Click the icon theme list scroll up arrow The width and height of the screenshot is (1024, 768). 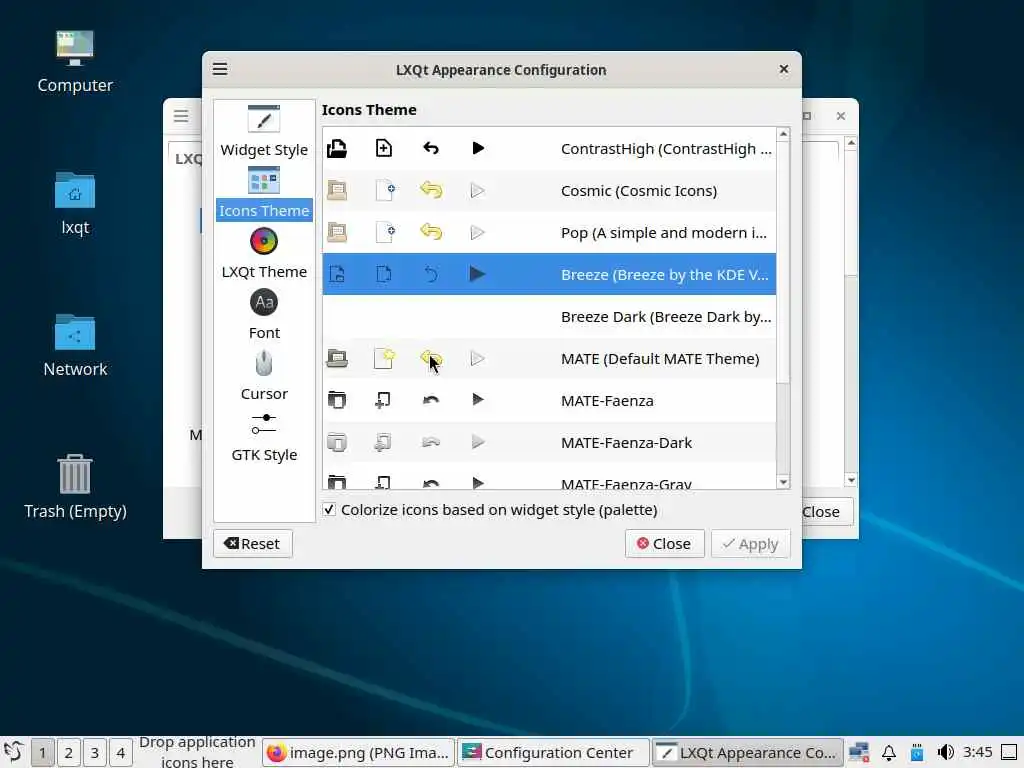pyautogui.click(x=784, y=134)
